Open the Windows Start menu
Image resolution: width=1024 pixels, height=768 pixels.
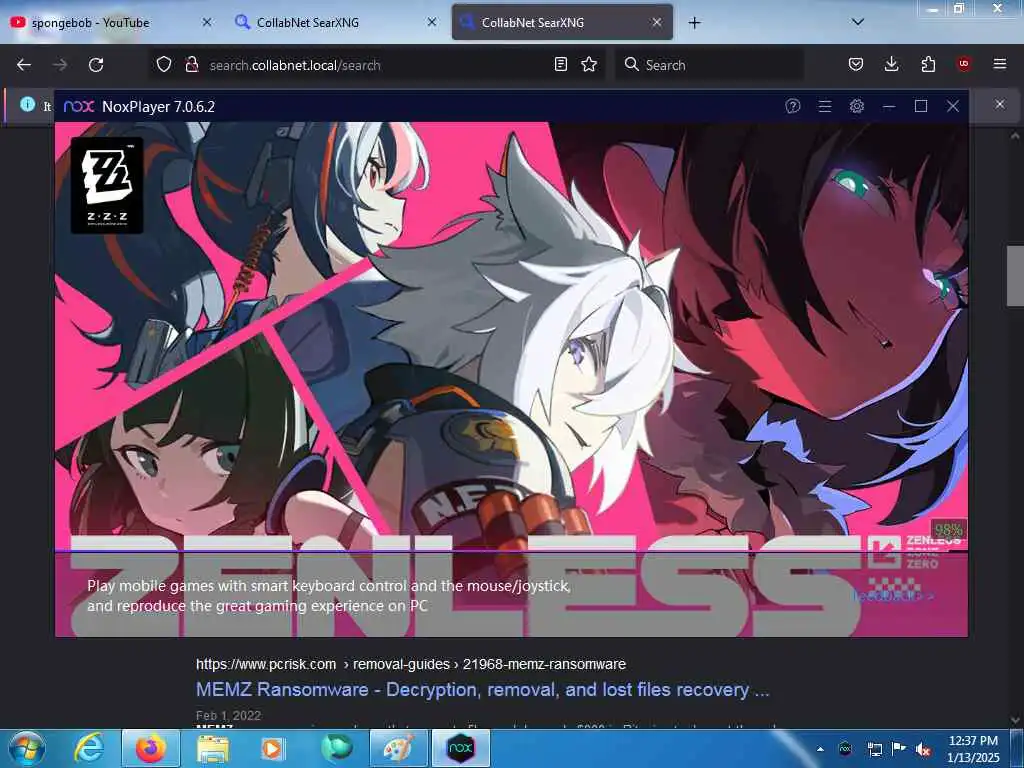click(27, 748)
